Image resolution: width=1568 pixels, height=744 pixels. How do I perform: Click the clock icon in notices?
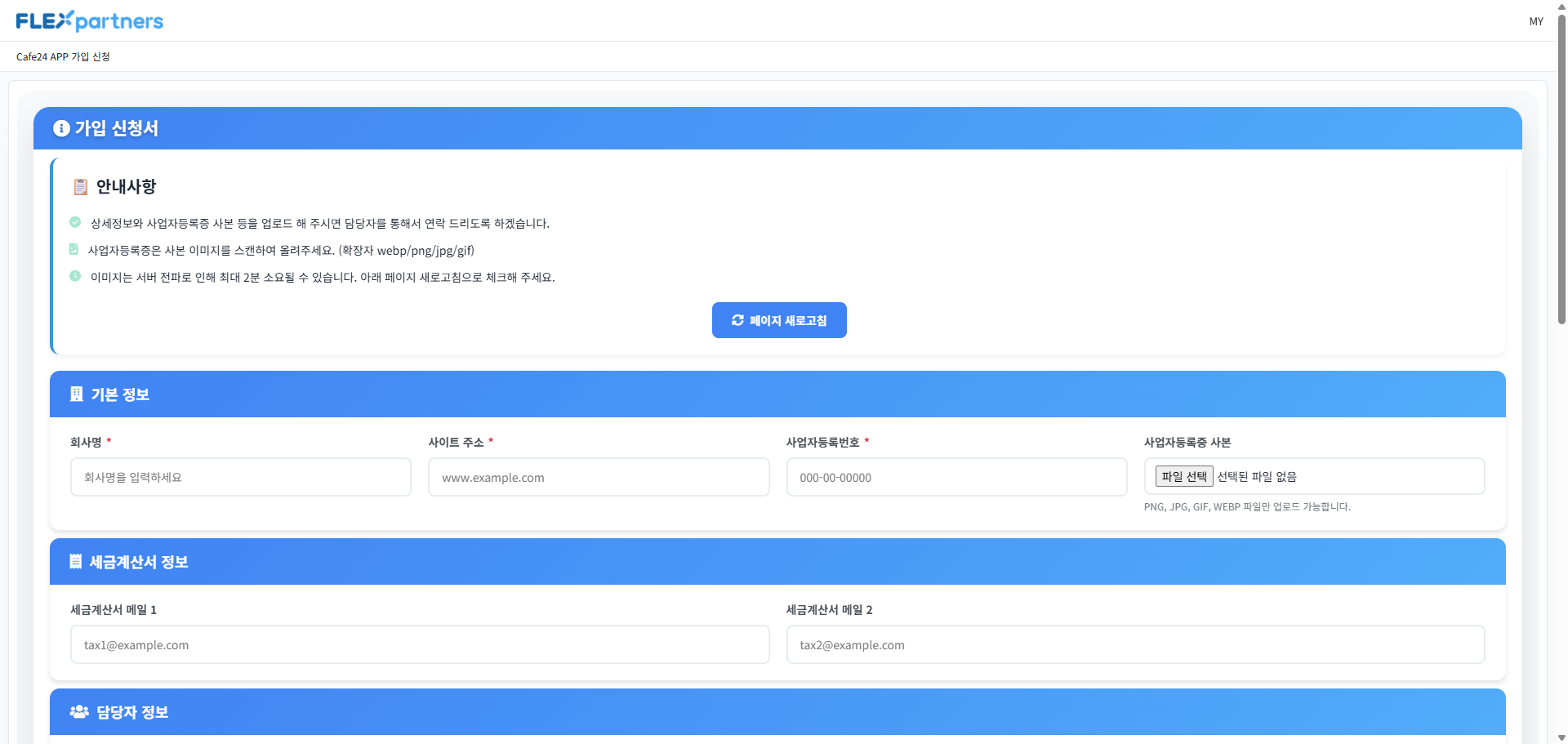click(75, 277)
